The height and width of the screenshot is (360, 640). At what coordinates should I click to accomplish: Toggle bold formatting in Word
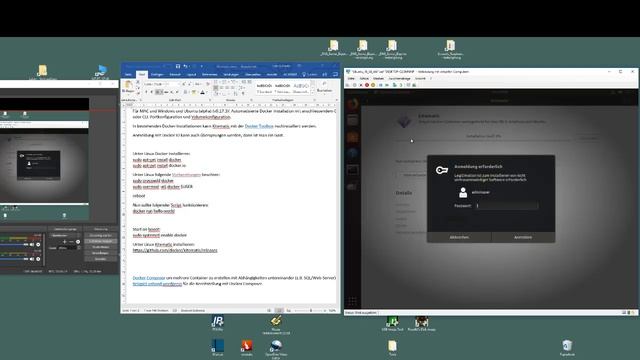point(146,92)
